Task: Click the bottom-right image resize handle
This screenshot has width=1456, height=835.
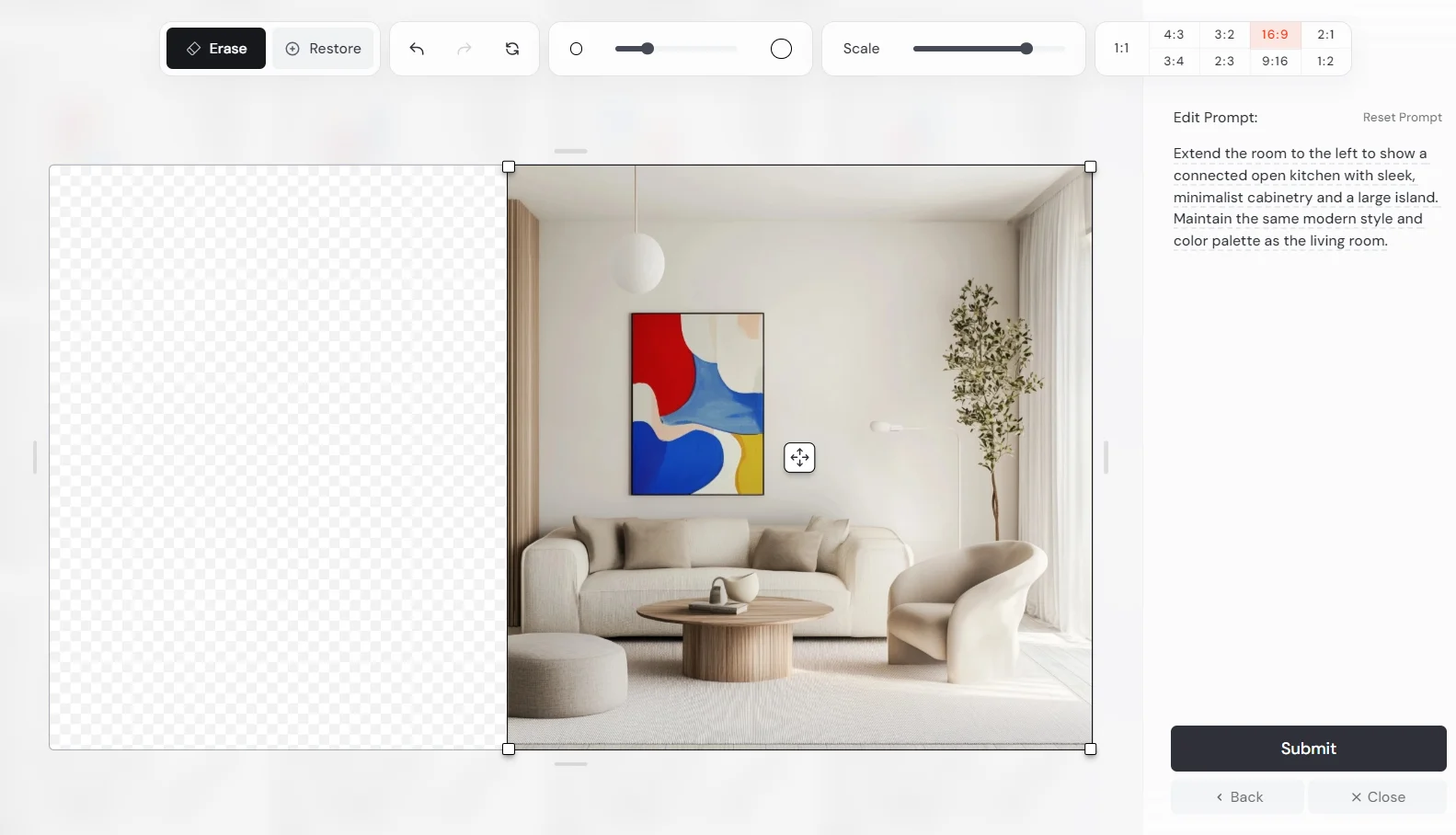Action: [1091, 749]
